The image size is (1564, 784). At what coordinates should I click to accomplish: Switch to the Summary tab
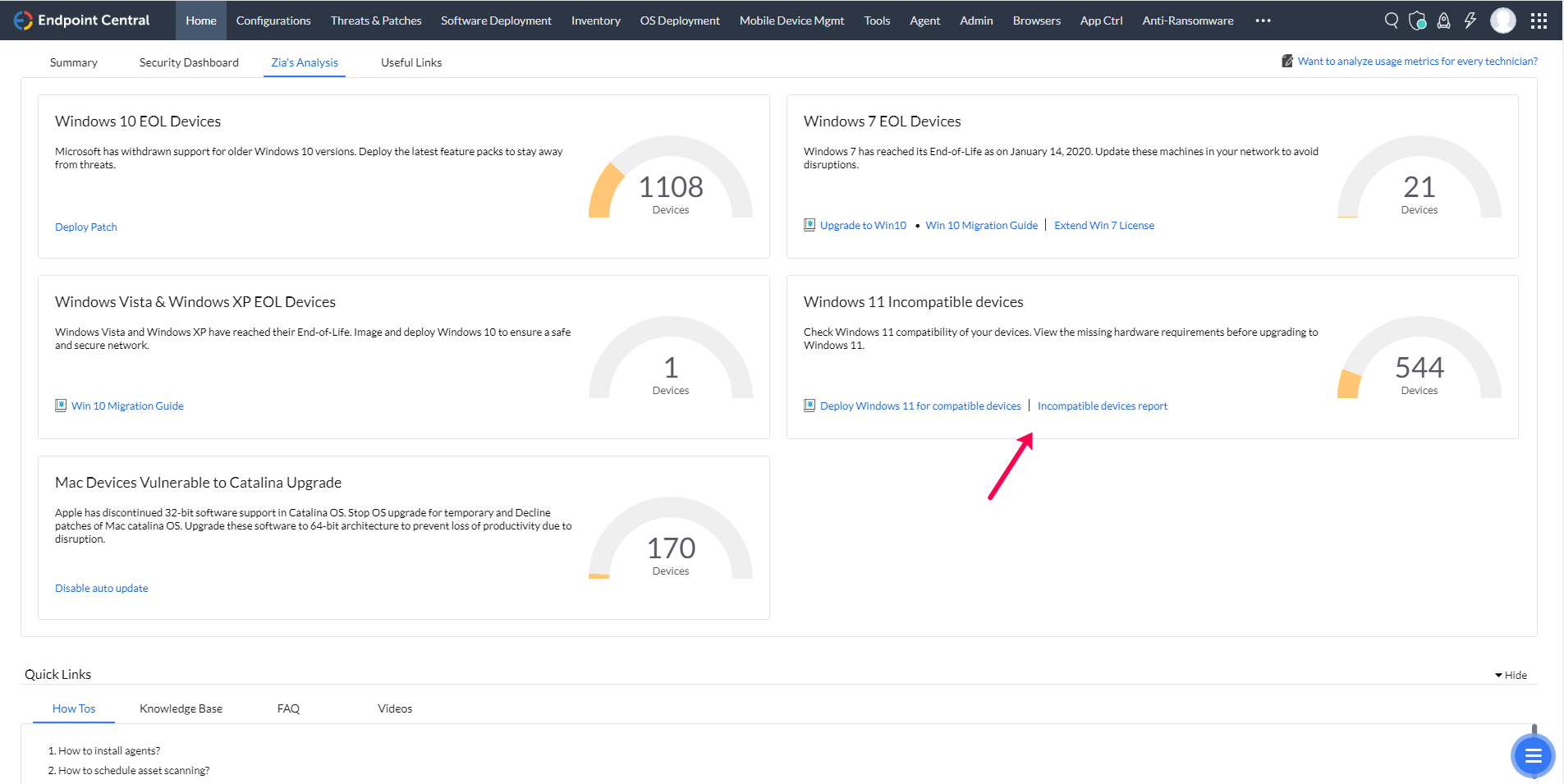click(x=74, y=62)
